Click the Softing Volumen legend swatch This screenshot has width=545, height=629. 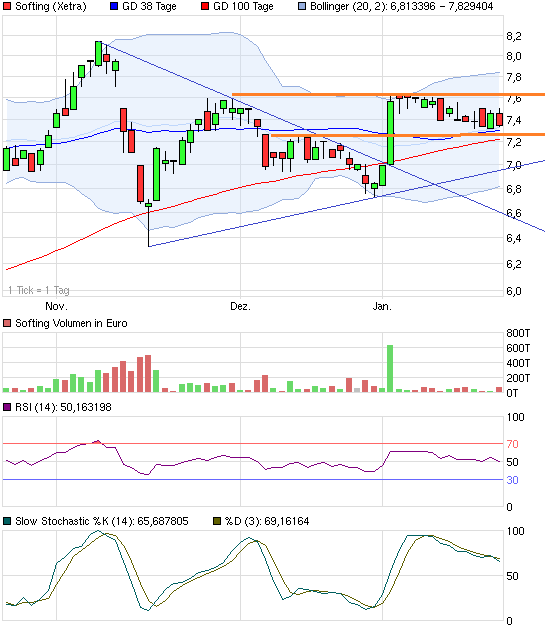(x=7, y=323)
